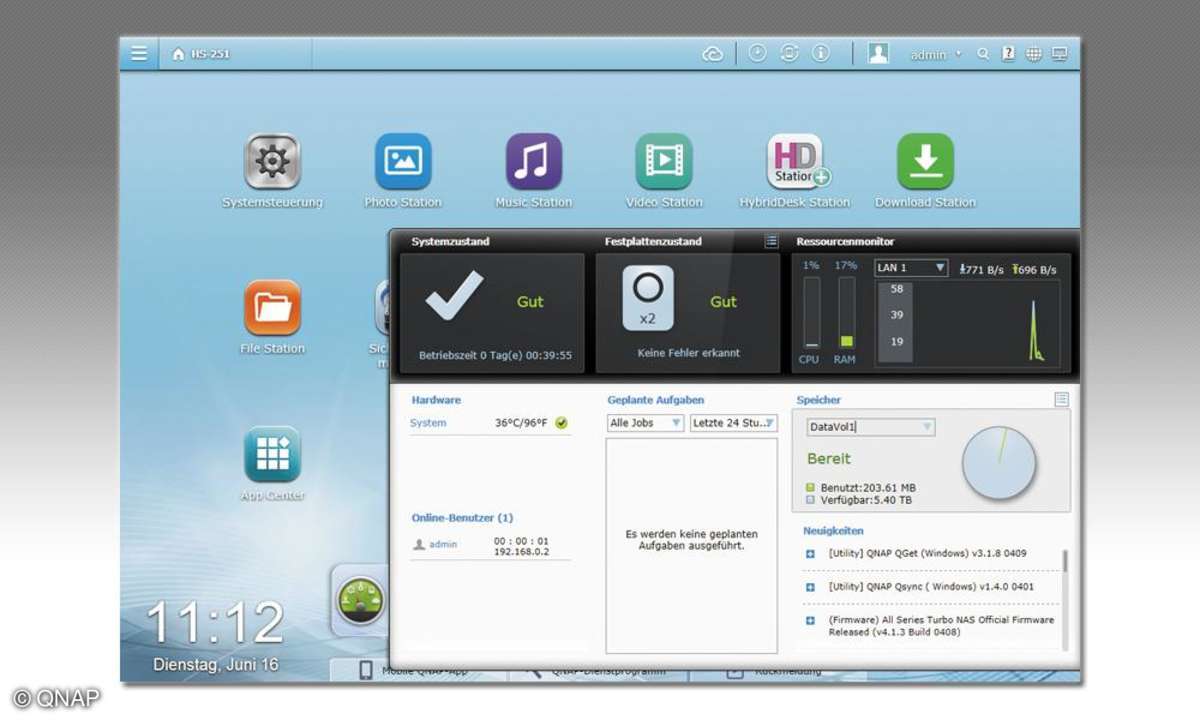Open Festplattenzustand list view icon
Image resolution: width=1200 pixels, height=720 pixels.
click(x=771, y=241)
